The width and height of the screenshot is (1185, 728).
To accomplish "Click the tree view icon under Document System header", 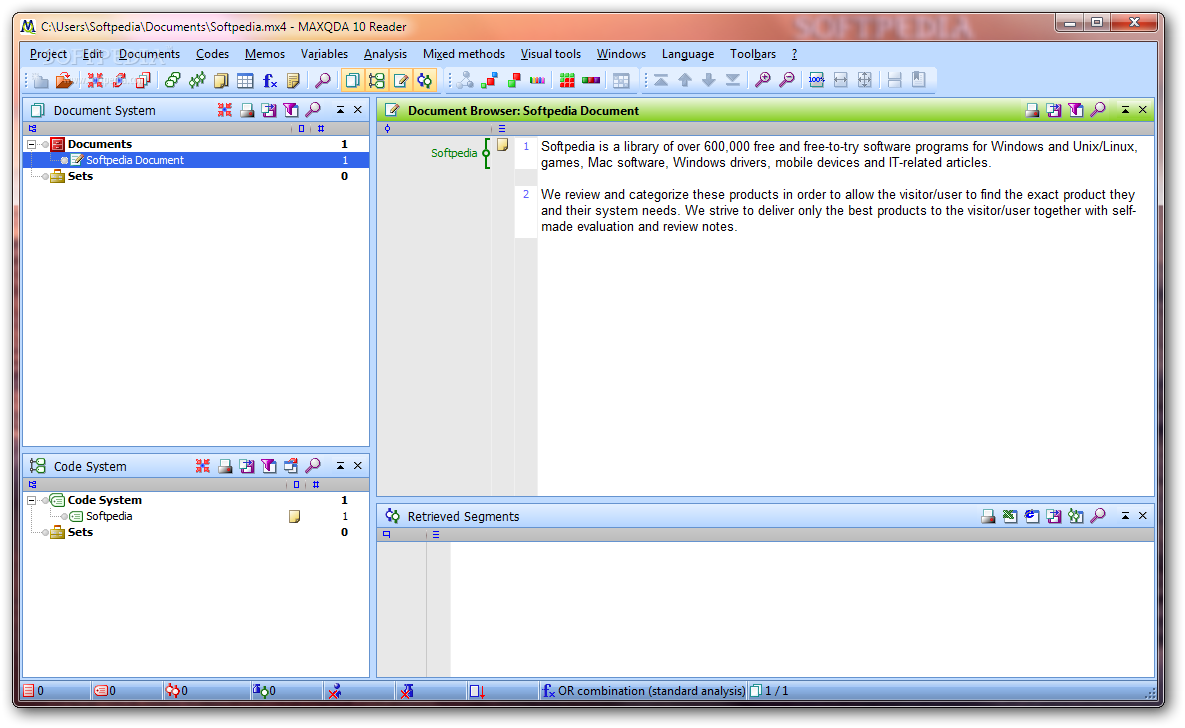I will point(32,129).
